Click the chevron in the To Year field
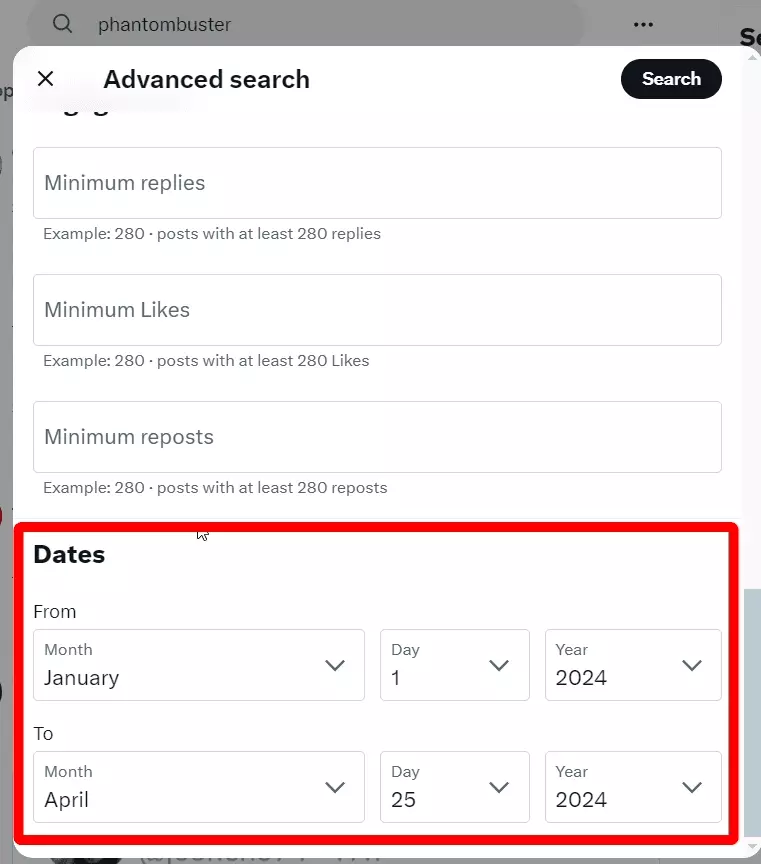Screen dimensions: 761x864 [691, 788]
